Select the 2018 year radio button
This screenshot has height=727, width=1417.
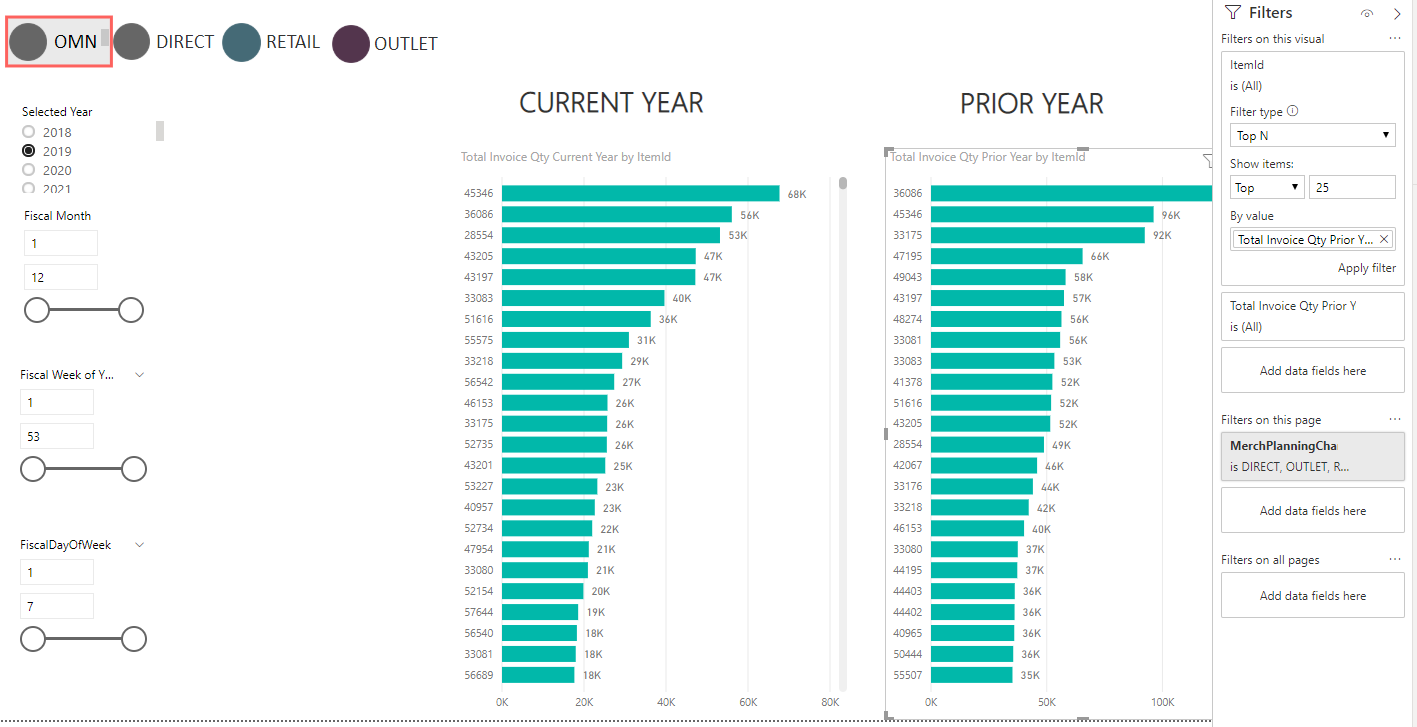29,132
